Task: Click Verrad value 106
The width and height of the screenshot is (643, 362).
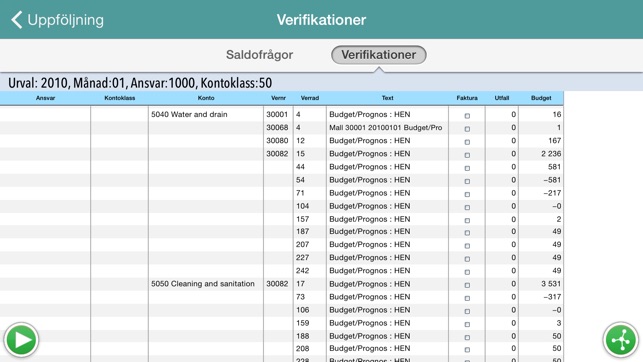Action: (x=303, y=310)
